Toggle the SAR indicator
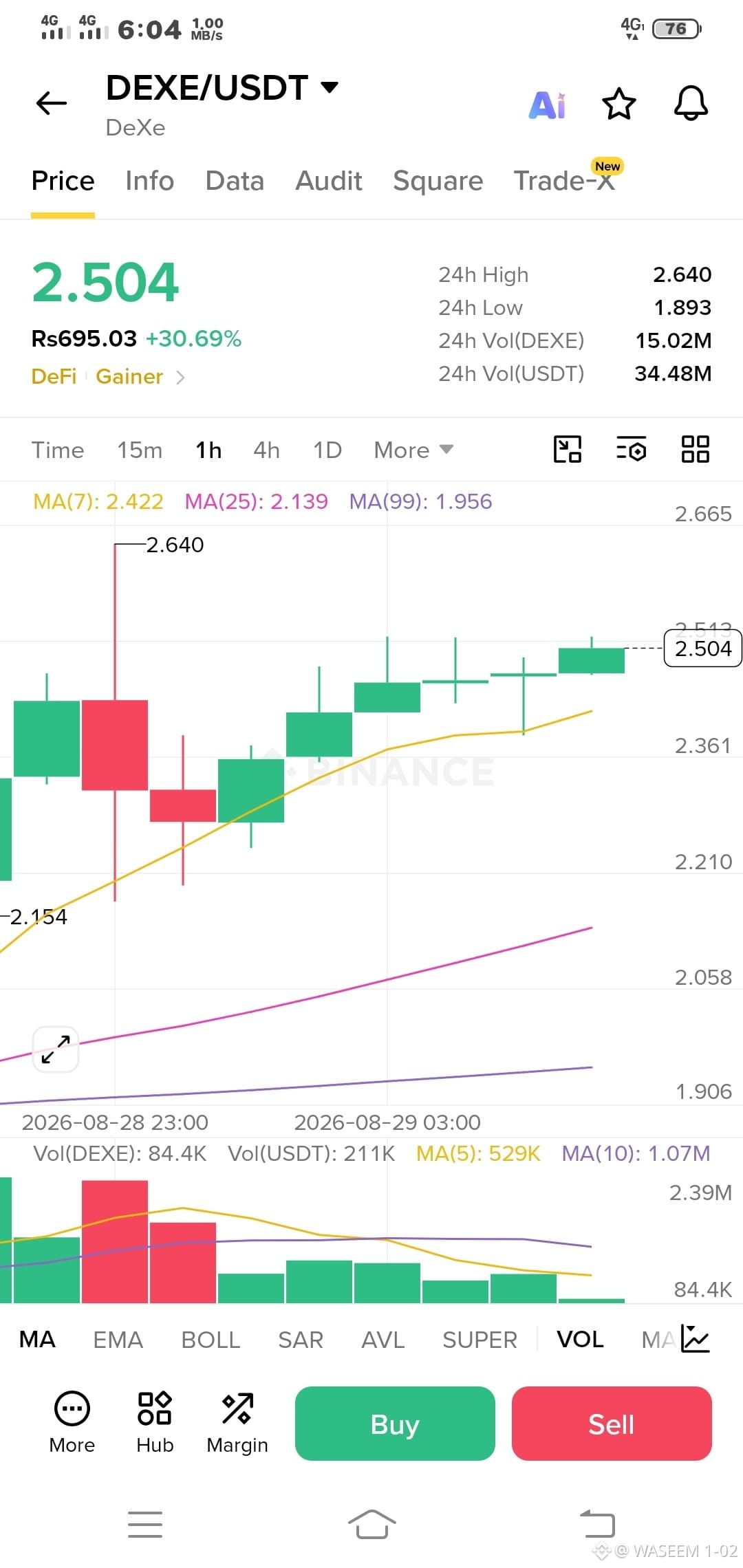 point(300,1339)
